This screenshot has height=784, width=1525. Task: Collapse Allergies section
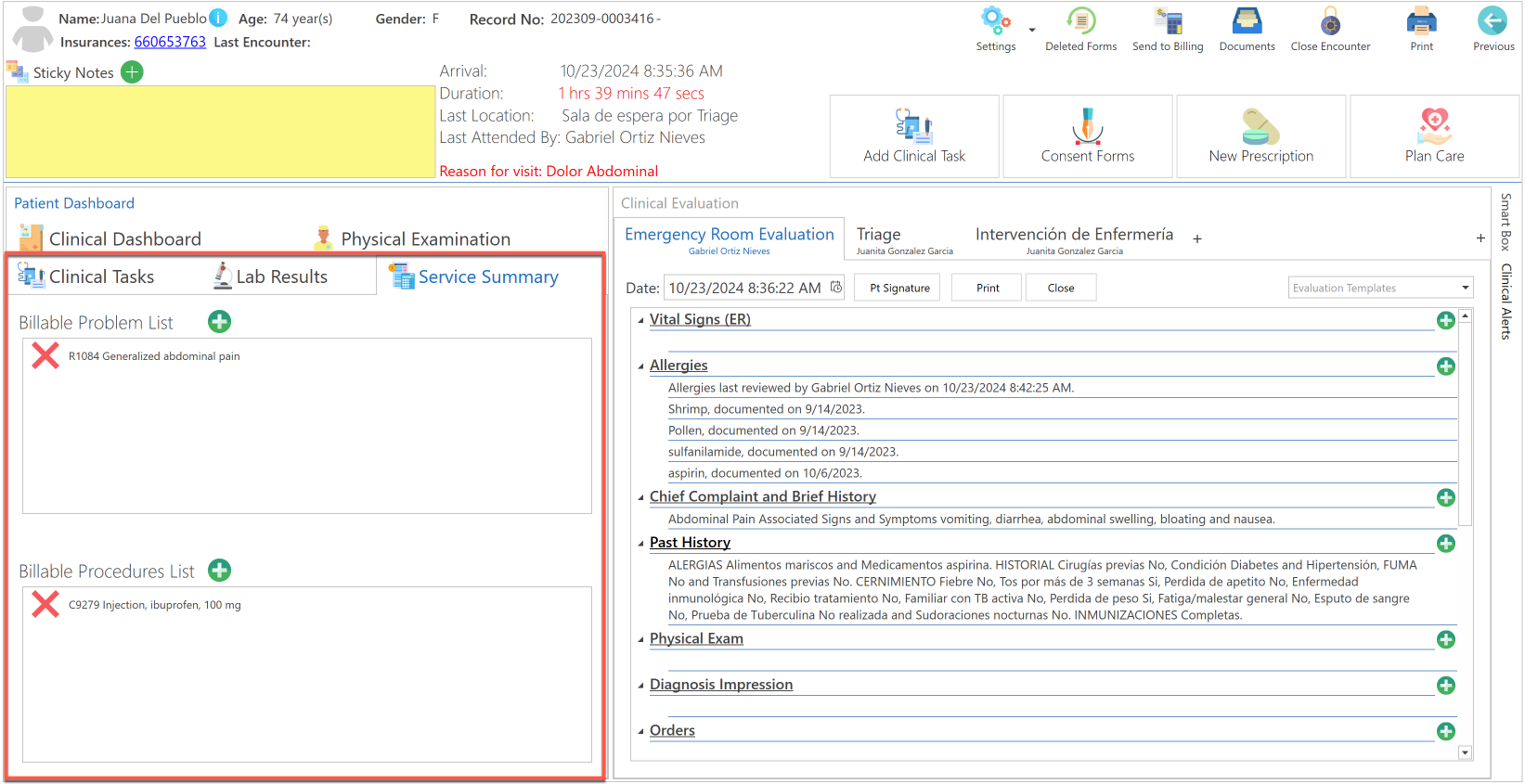pyautogui.click(x=640, y=366)
